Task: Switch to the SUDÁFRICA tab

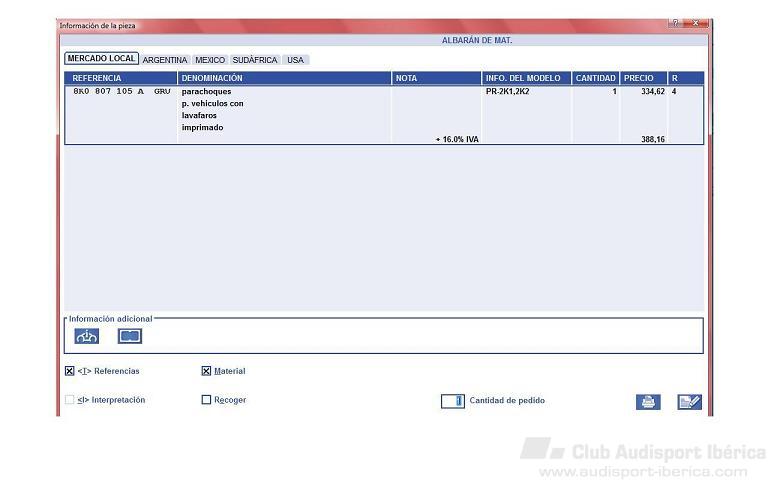Action: click(x=255, y=60)
